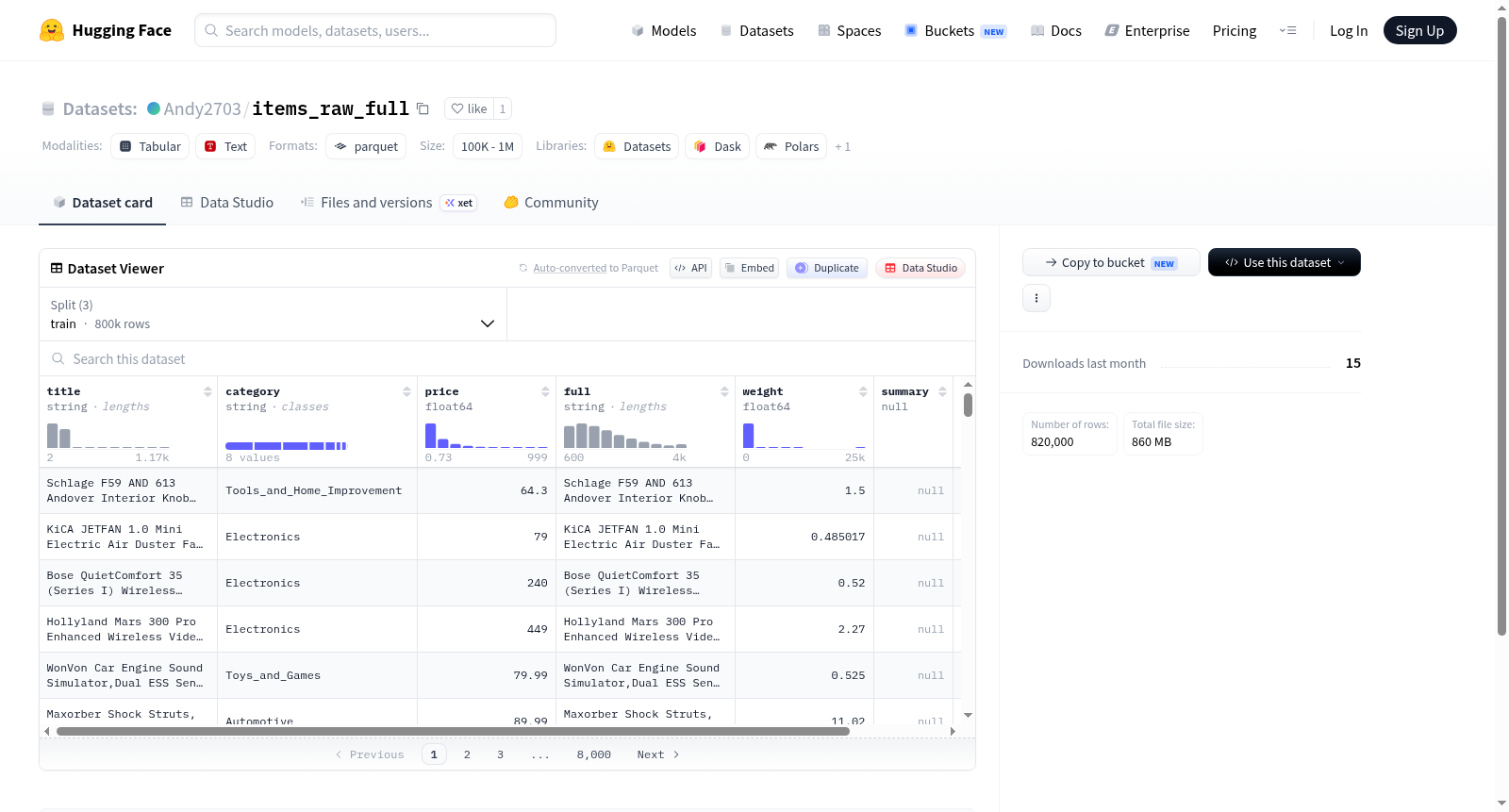1509x812 pixels.
Task: Filter by Tabular modality tag
Action: (x=150, y=146)
